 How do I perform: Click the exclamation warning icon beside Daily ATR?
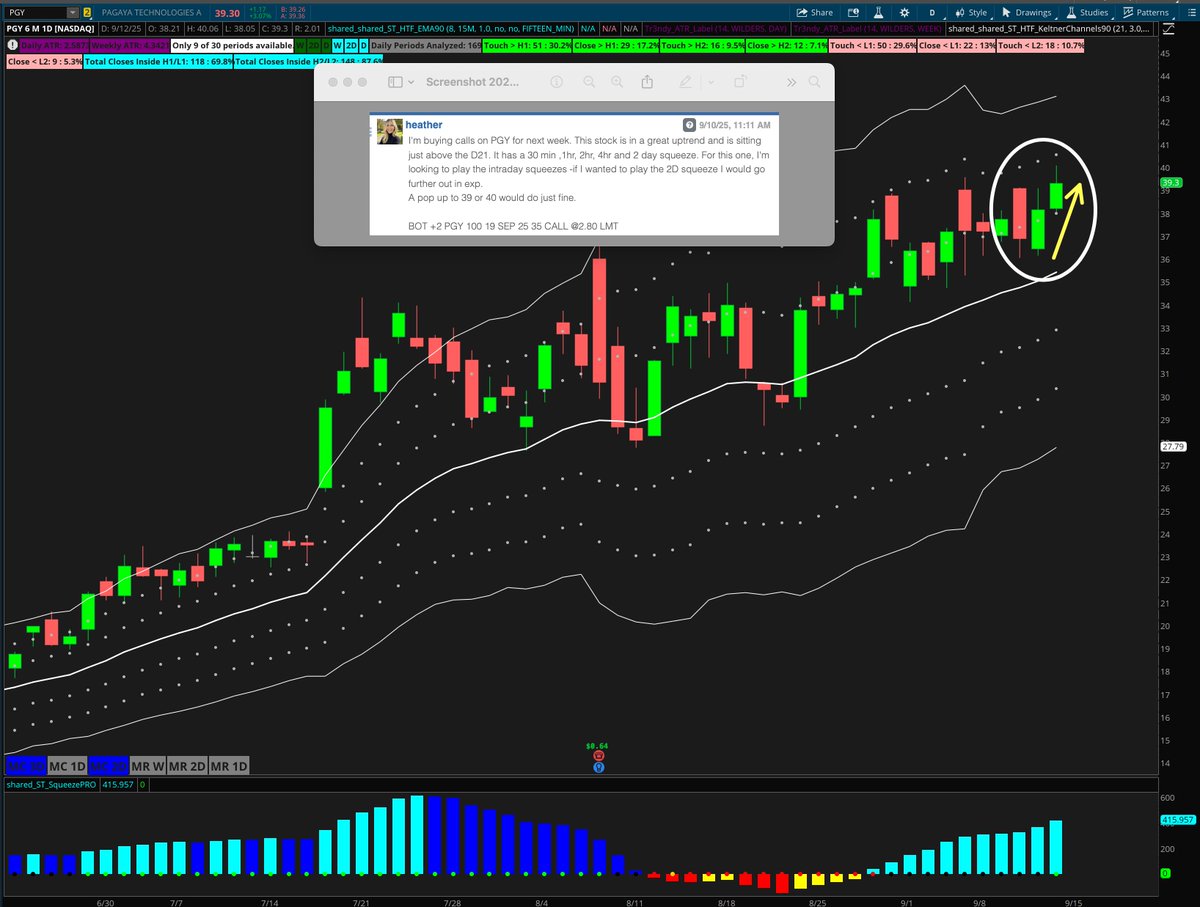pyautogui.click(x=11, y=46)
